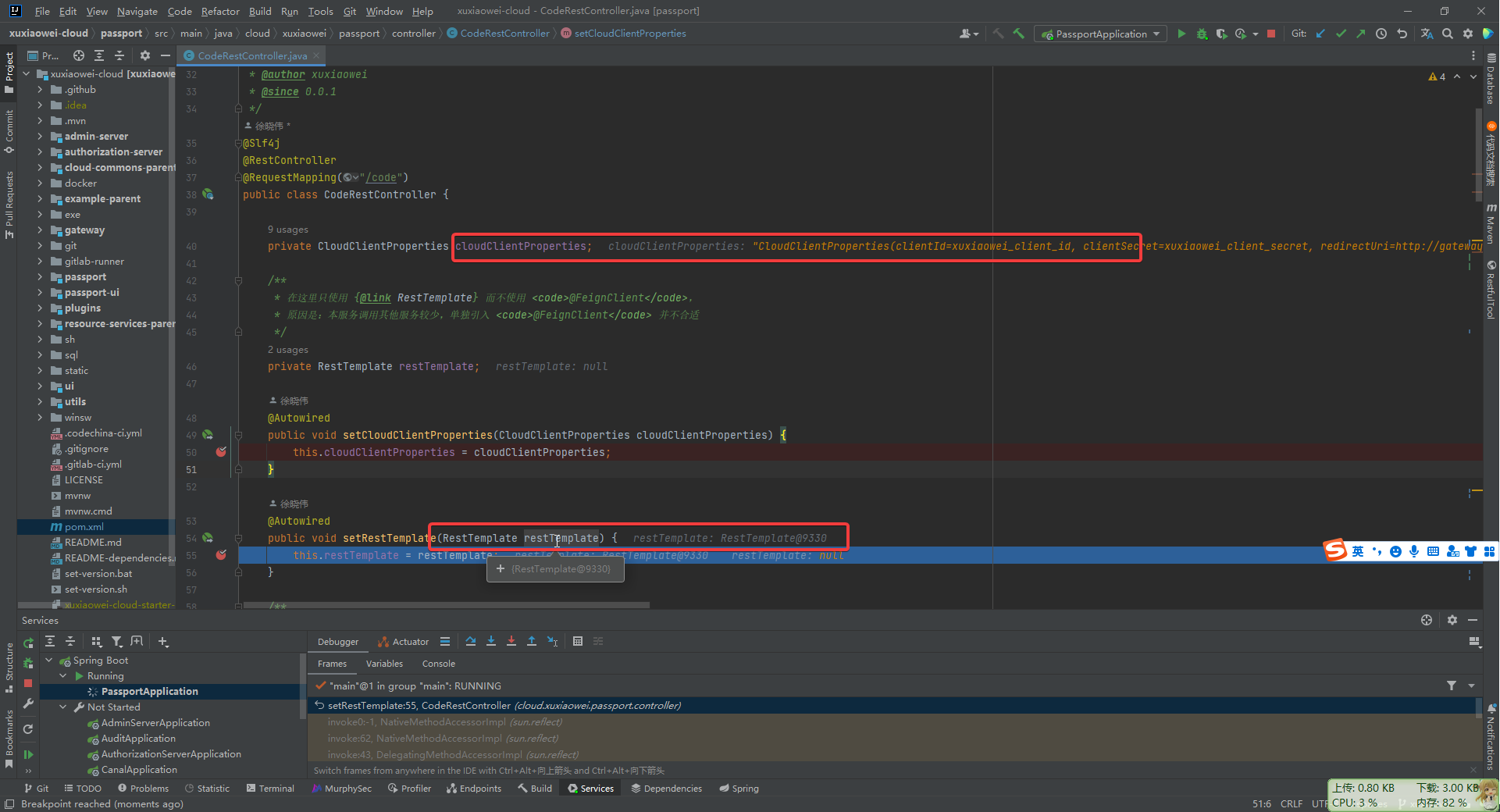
Task: Switch to the Console tab
Action: 438,664
